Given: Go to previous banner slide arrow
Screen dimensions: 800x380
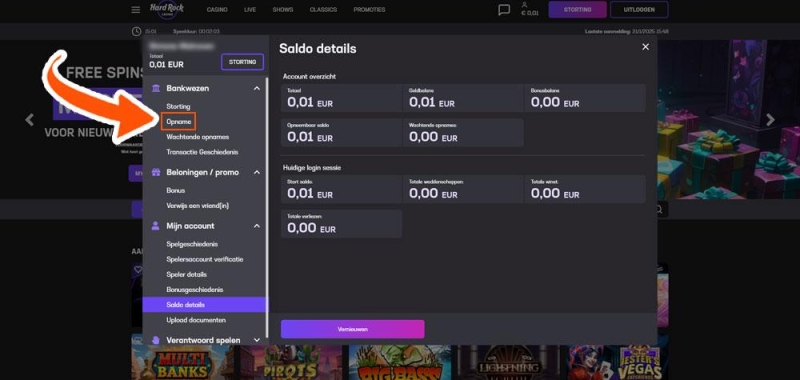Looking at the screenshot, I should point(30,120).
